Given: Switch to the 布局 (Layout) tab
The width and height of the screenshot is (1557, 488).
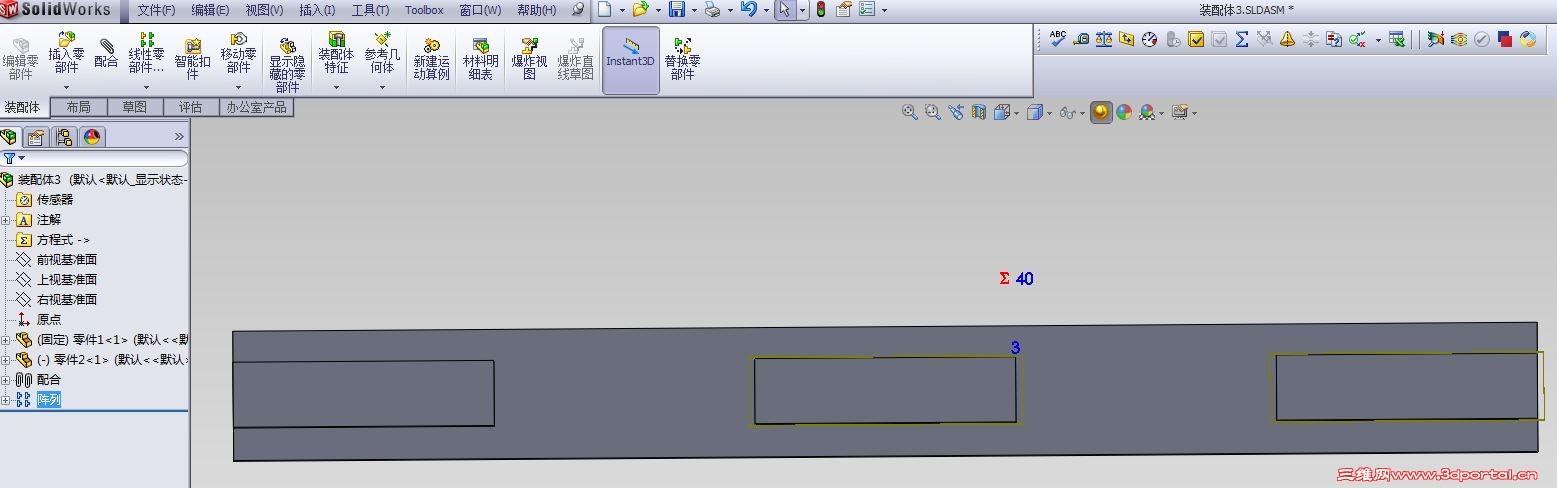Looking at the screenshot, I should point(78,107).
